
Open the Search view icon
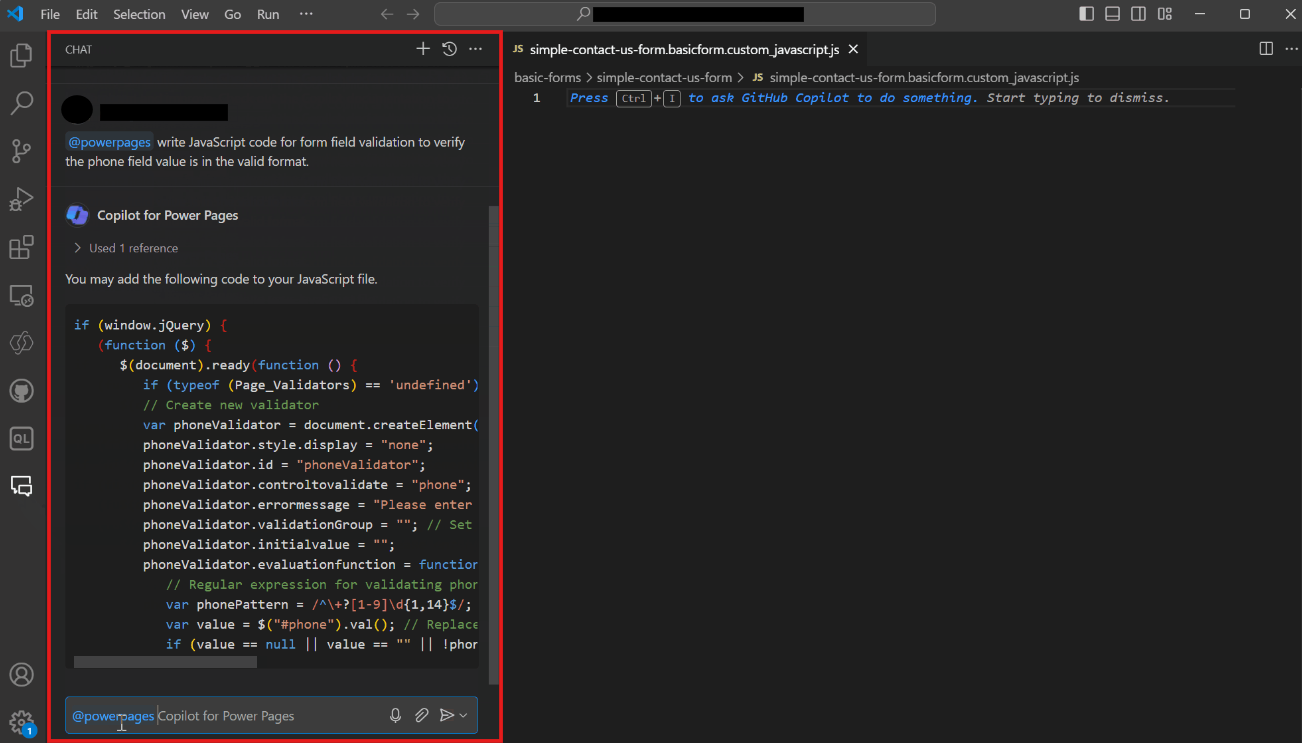[21, 103]
